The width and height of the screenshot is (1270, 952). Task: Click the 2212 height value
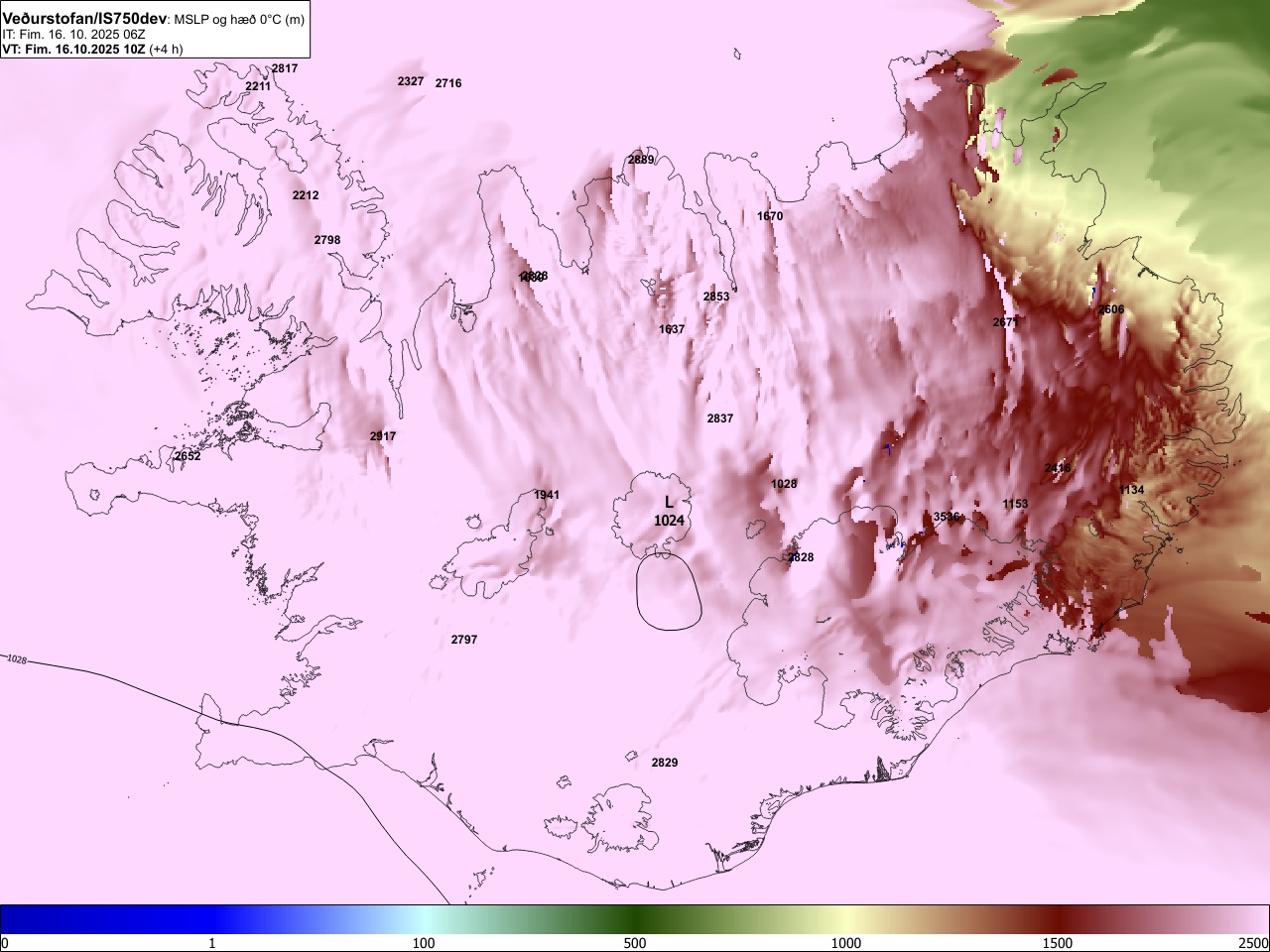coord(306,195)
